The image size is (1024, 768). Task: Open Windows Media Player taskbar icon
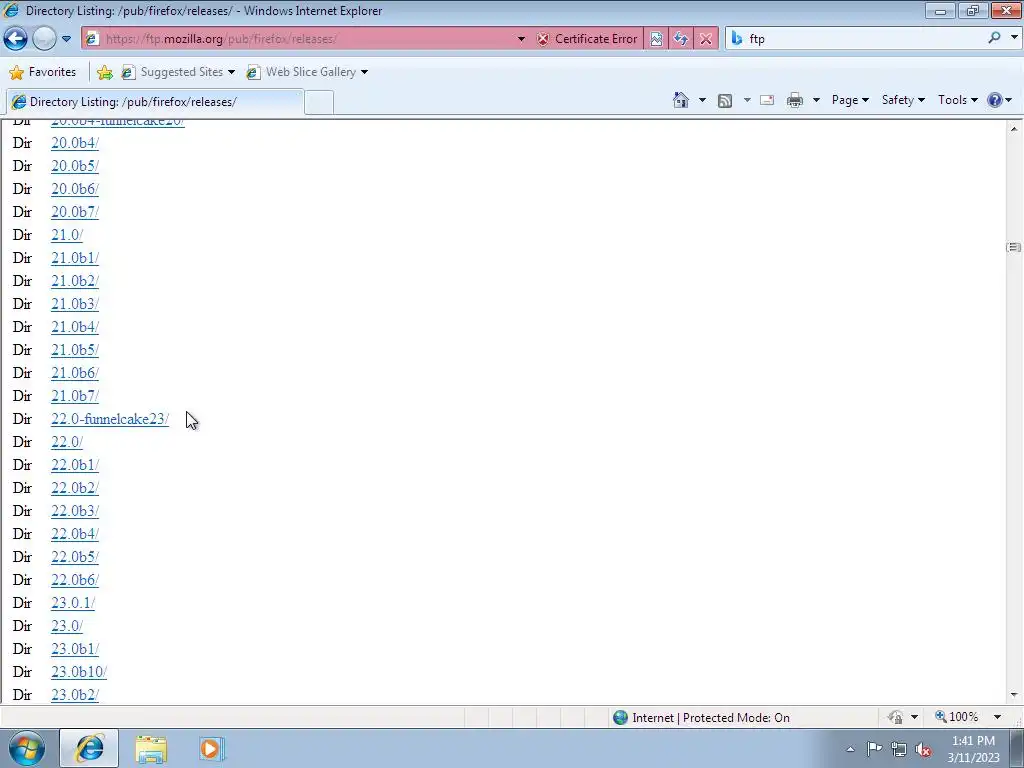coord(211,748)
